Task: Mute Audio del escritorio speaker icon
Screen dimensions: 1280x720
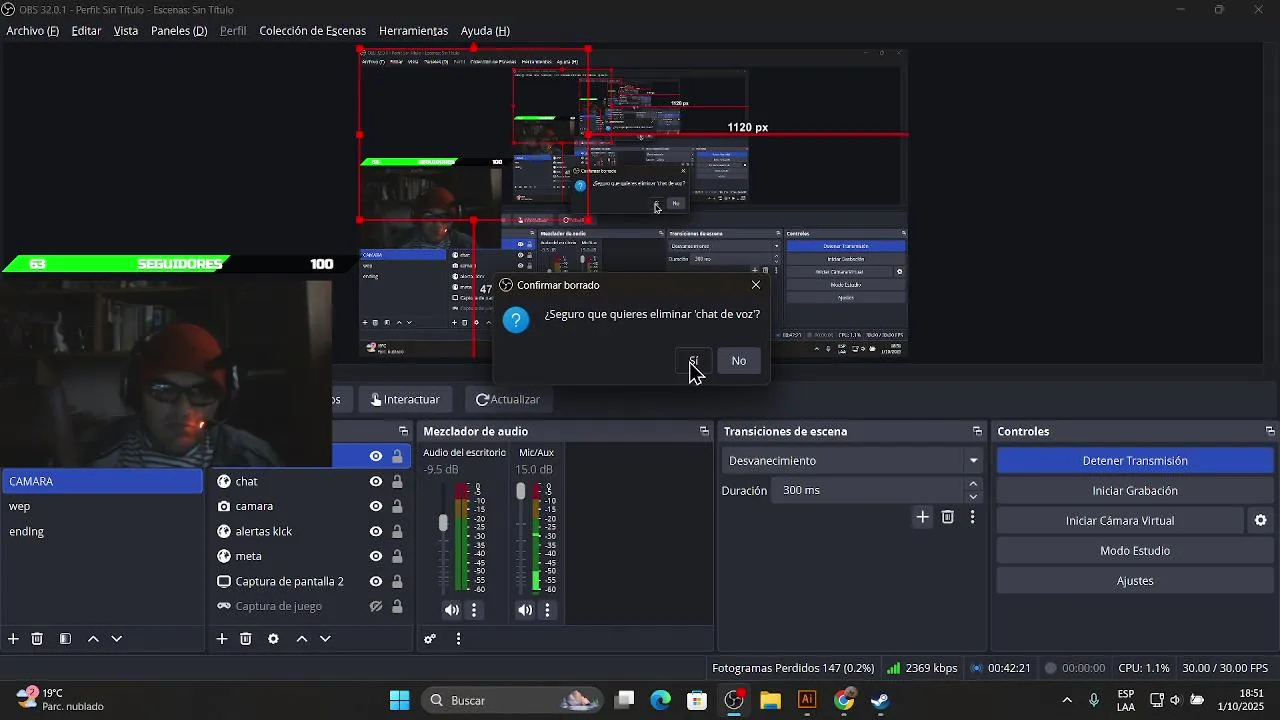Action: tap(452, 610)
